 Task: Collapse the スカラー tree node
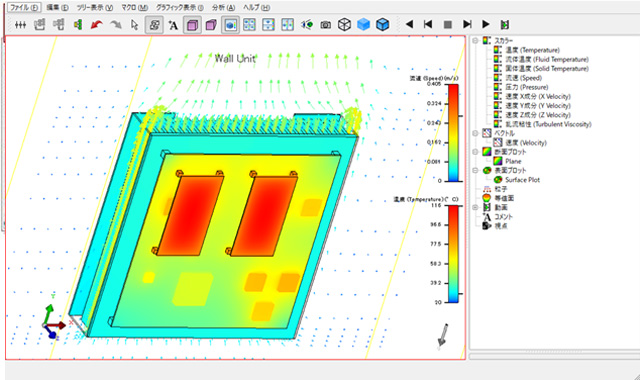(x=475, y=40)
